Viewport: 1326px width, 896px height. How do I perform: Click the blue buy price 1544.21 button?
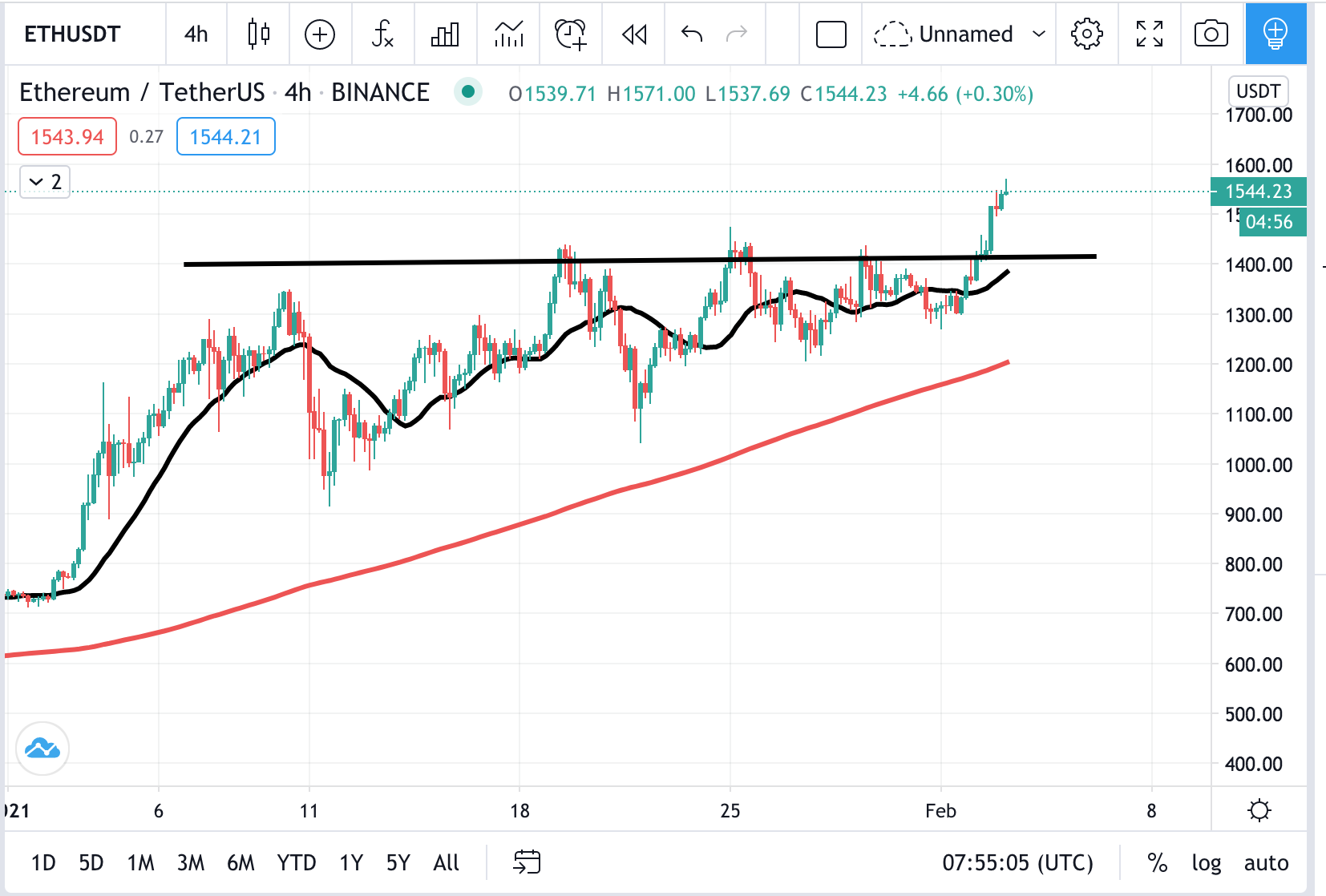point(225,136)
